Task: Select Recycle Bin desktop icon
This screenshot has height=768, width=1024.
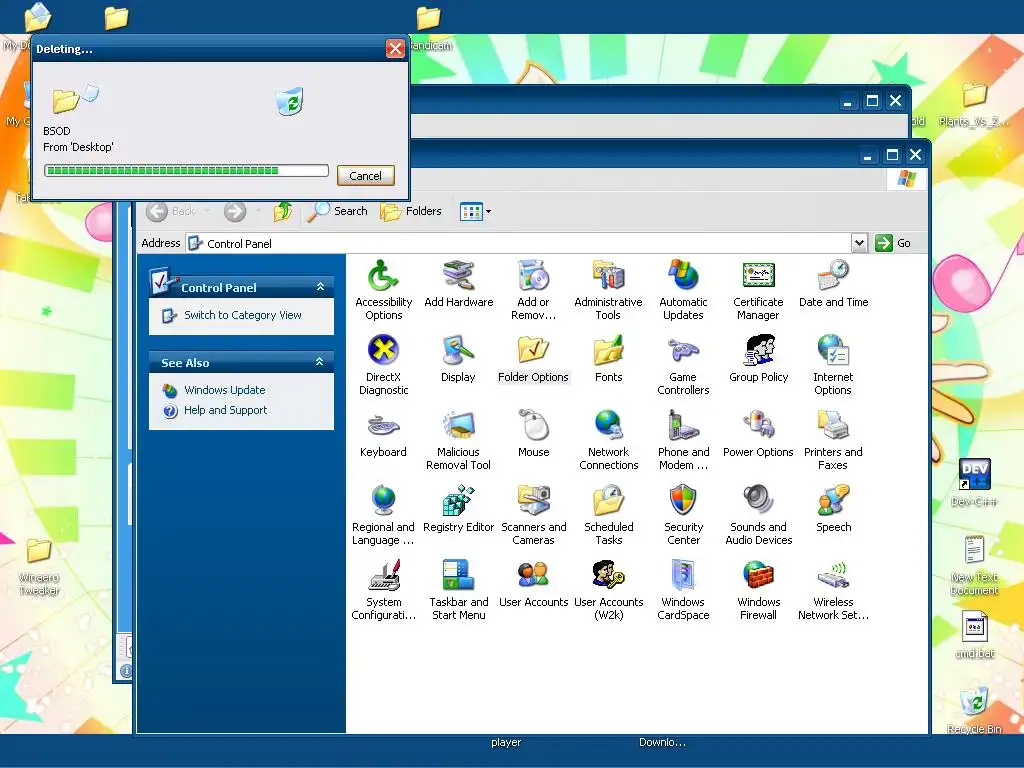Action: (974, 710)
